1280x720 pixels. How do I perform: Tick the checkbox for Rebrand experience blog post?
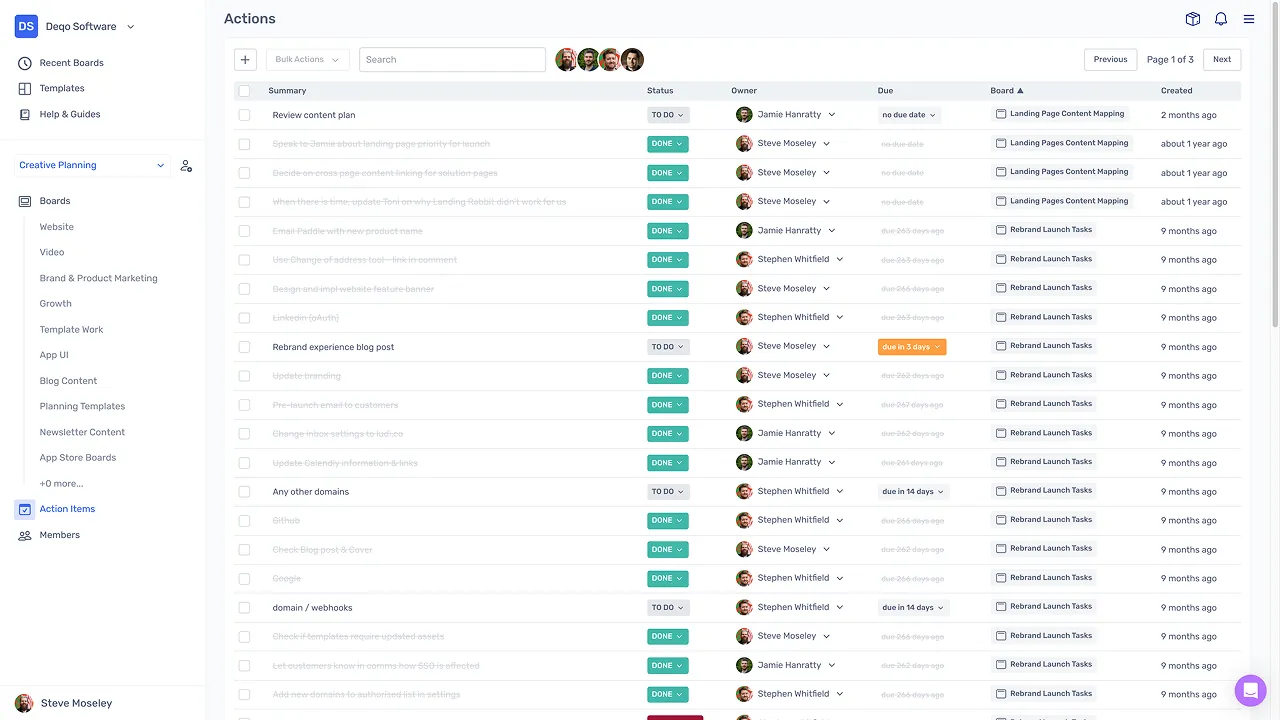pos(244,346)
